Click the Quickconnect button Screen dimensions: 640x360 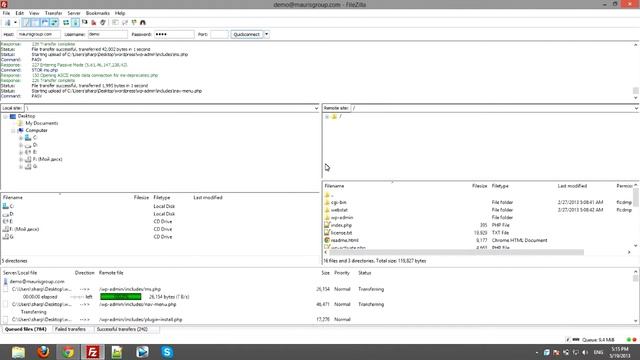point(246,34)
